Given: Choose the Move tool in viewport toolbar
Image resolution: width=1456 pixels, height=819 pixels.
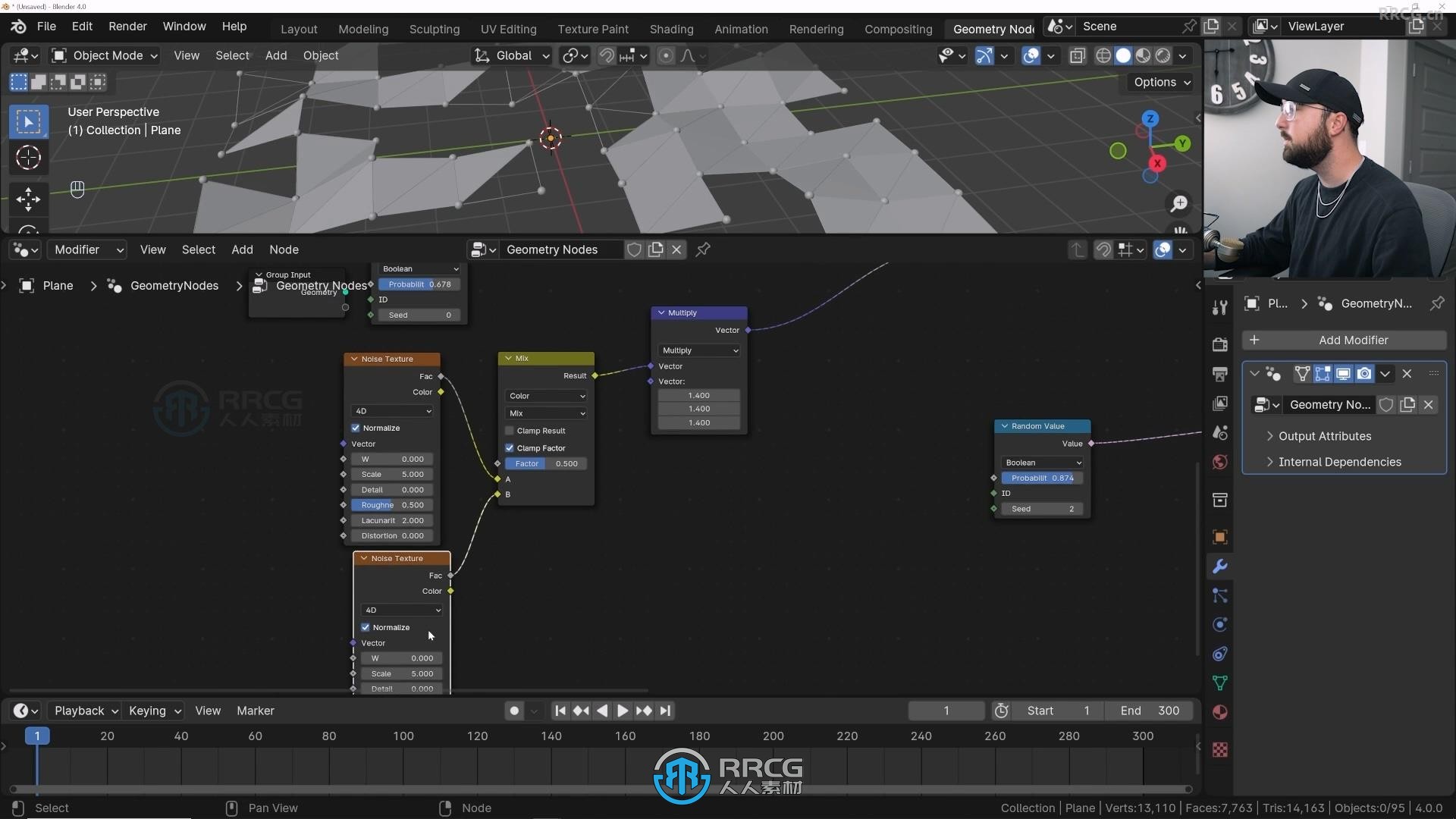Looking at the screenshot, I should coord(28,199).
